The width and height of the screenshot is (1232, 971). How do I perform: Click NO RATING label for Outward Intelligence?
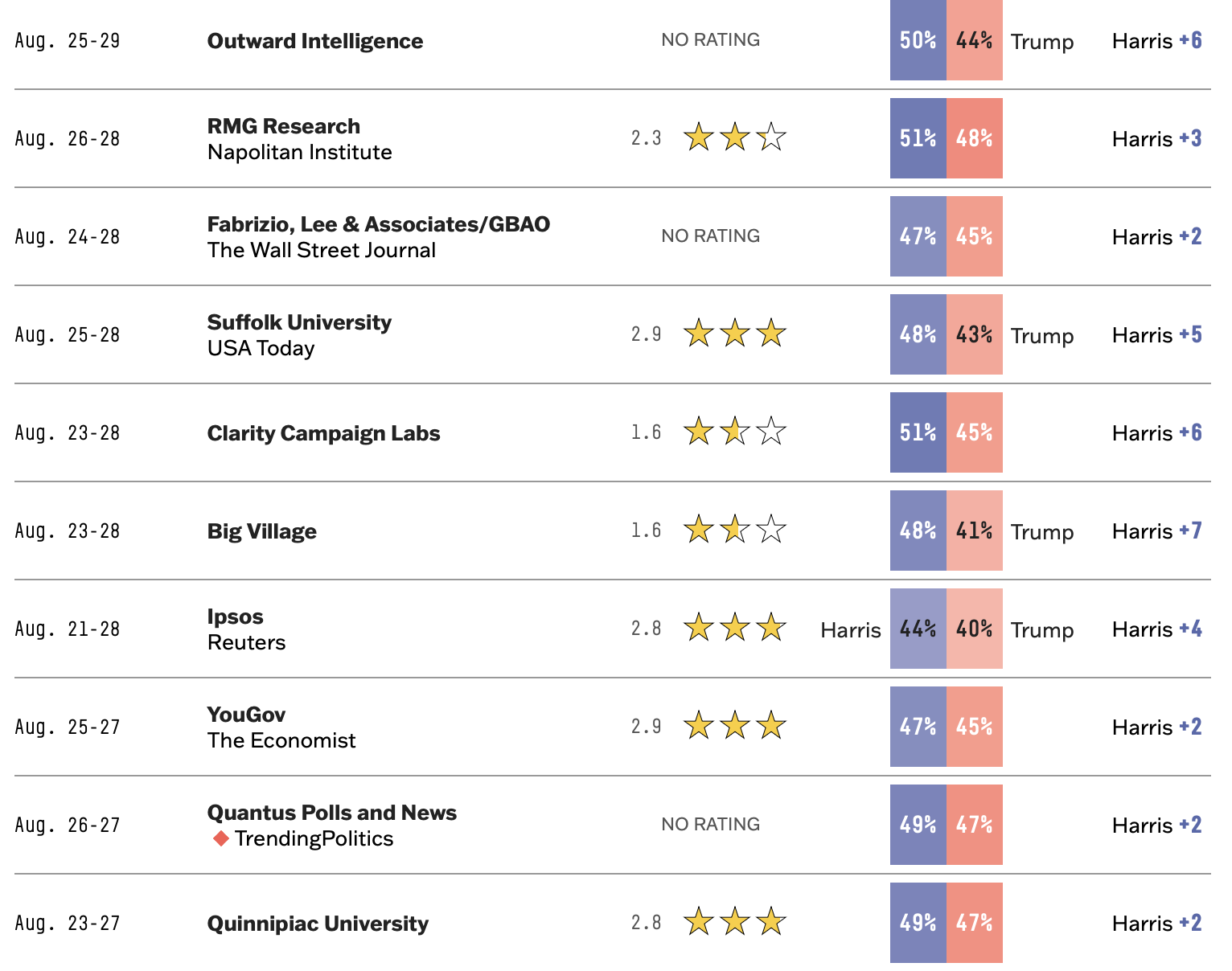[x=711, y=40]
